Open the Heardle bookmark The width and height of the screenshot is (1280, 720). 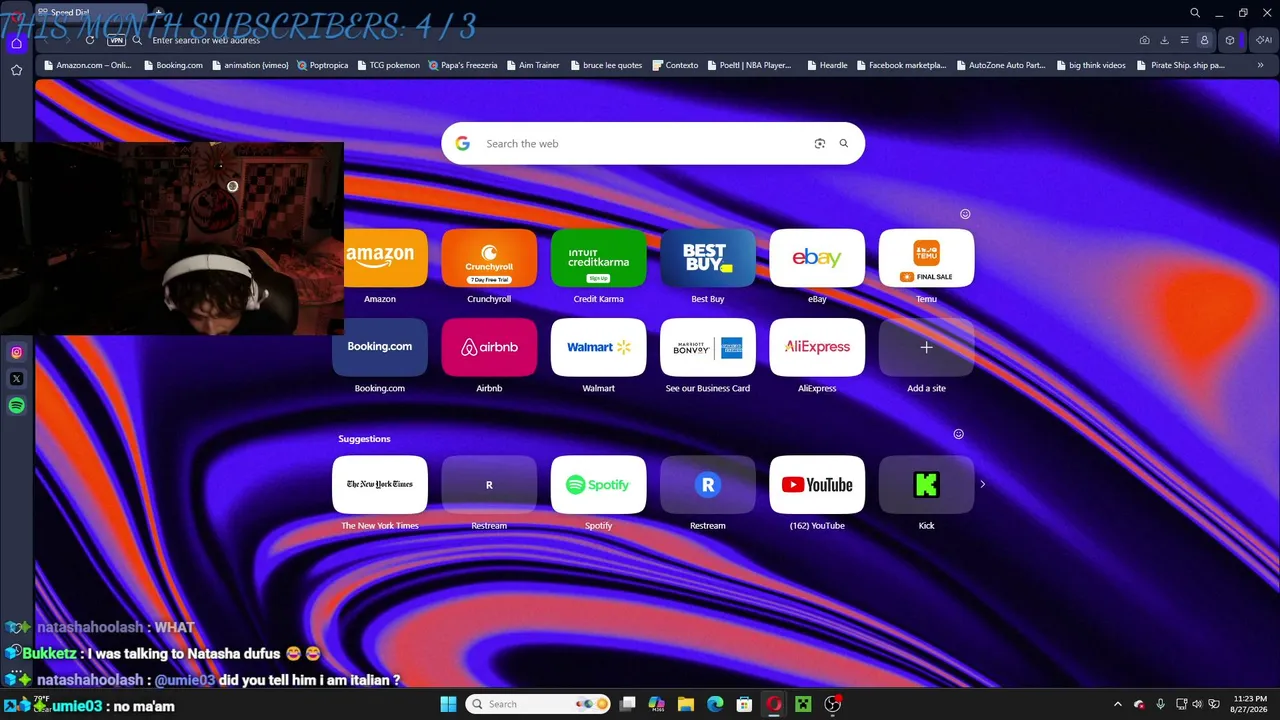826,65
